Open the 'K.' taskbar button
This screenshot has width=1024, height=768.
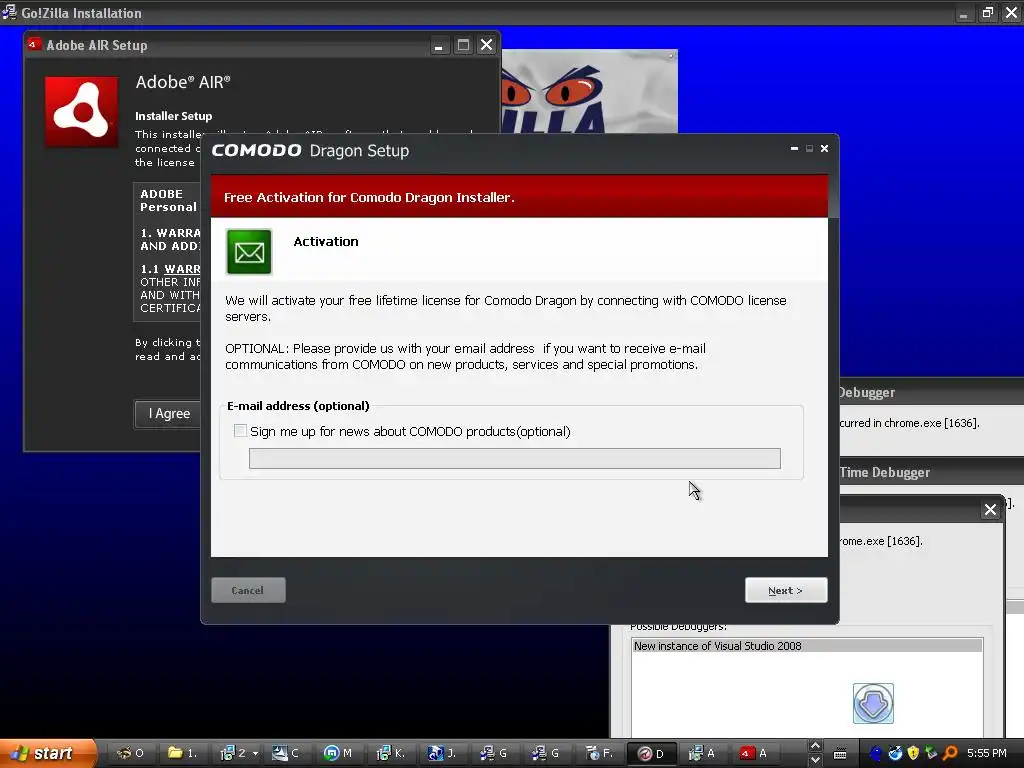(x=391, y=753)
